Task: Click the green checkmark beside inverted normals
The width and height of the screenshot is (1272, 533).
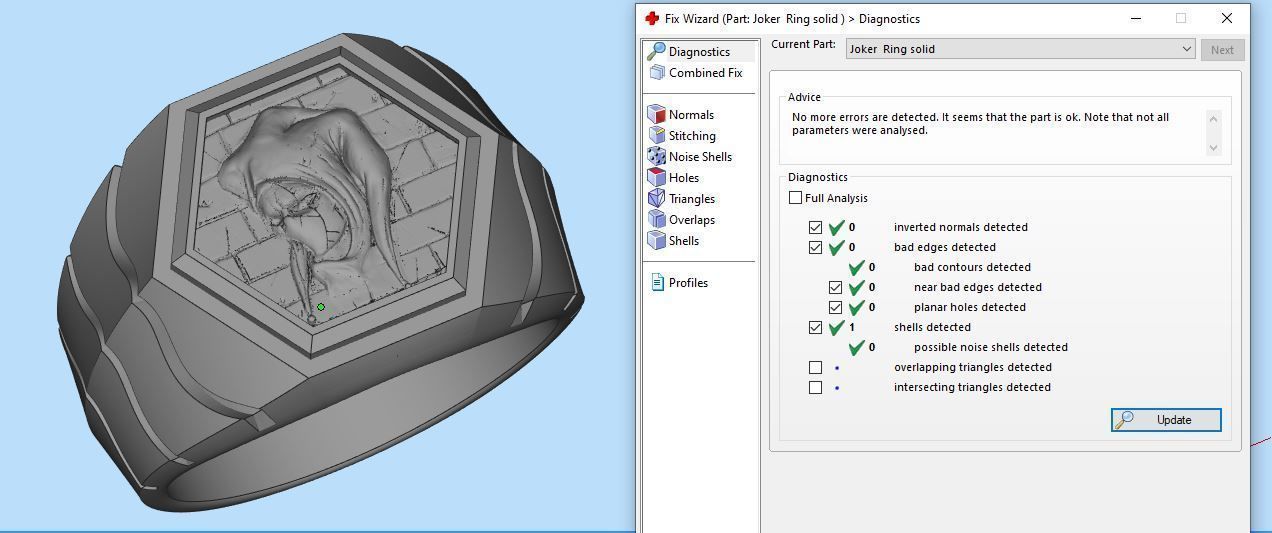Action: (836, 227)
